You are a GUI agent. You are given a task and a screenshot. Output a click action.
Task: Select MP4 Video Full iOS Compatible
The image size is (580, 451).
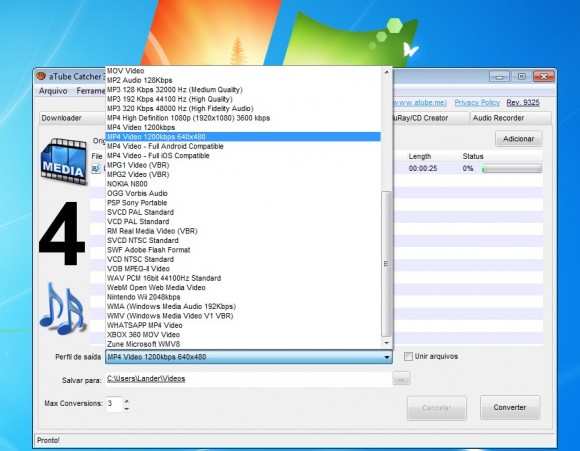[x=243, y=156]
